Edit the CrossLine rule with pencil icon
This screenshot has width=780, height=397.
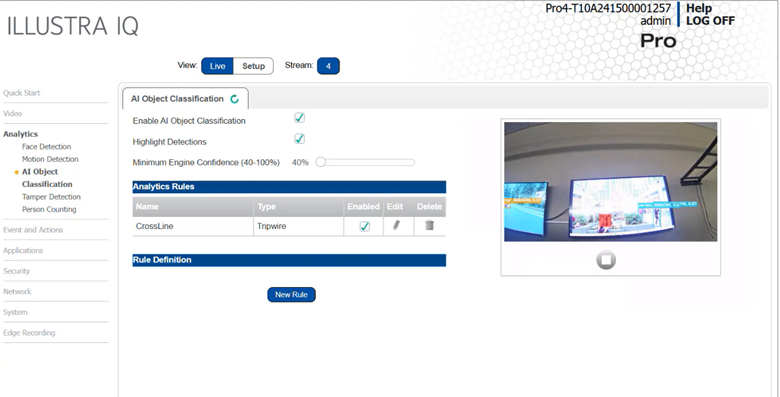396,225
